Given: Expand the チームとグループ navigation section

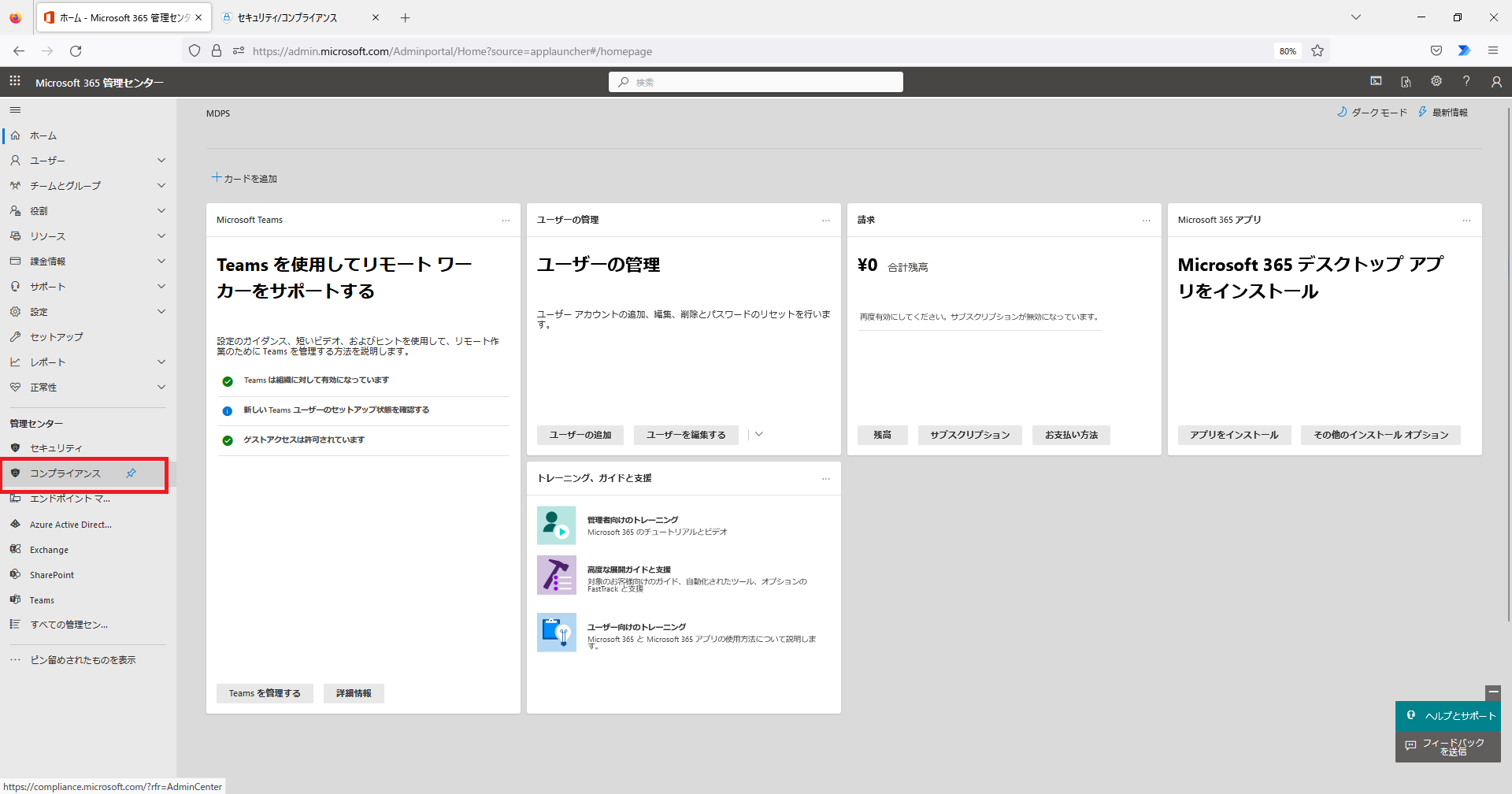Looking at the screenshot, I should (161, 186).
